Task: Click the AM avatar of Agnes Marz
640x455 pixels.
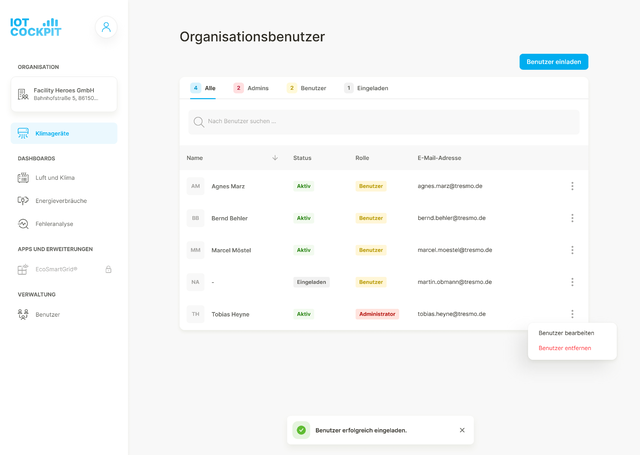Action: tap(196, 186)
